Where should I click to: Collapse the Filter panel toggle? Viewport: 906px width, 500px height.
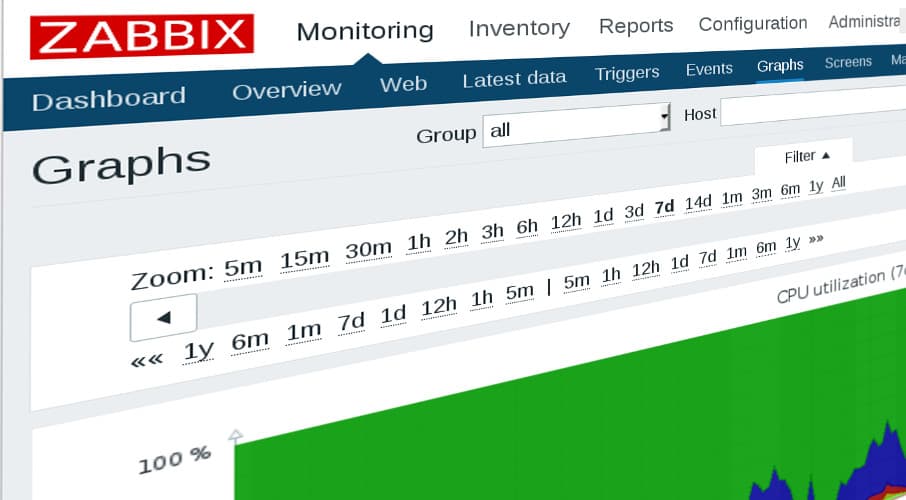[807, 156]
